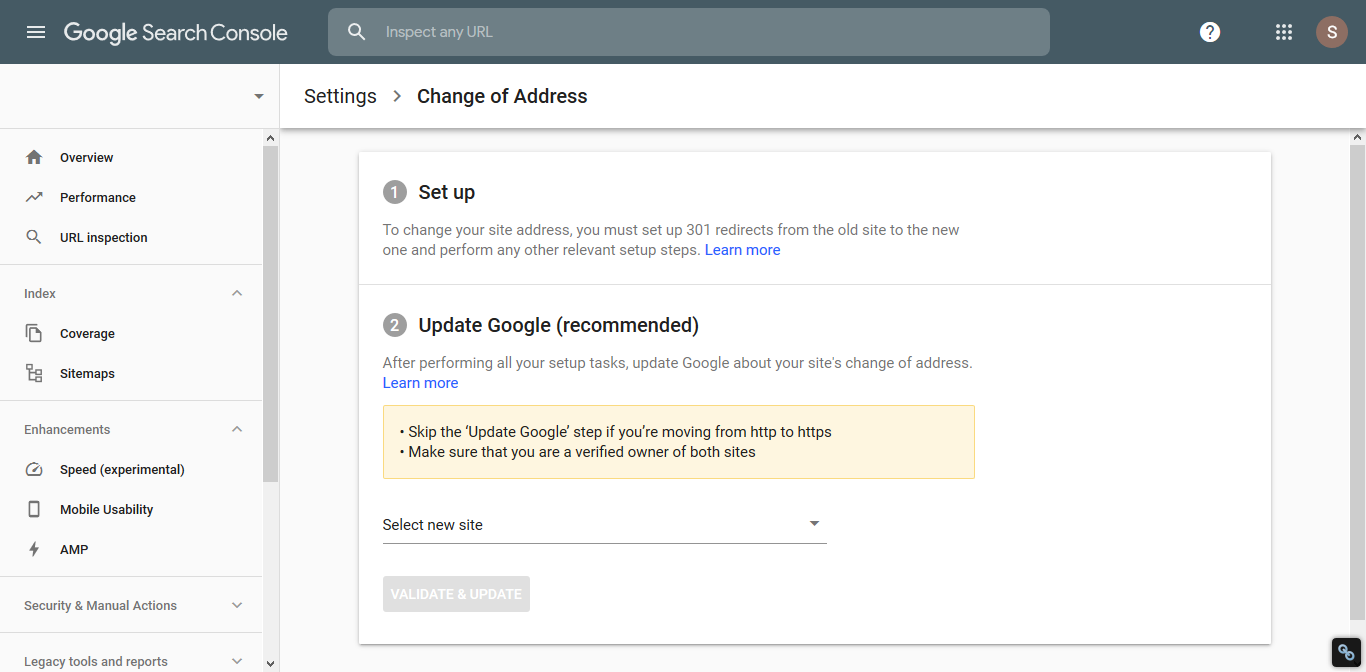Image resolution: width=1366 pixels, height=672 pixels.
Task: Collapse the Index section
Action: click(237, 294)
